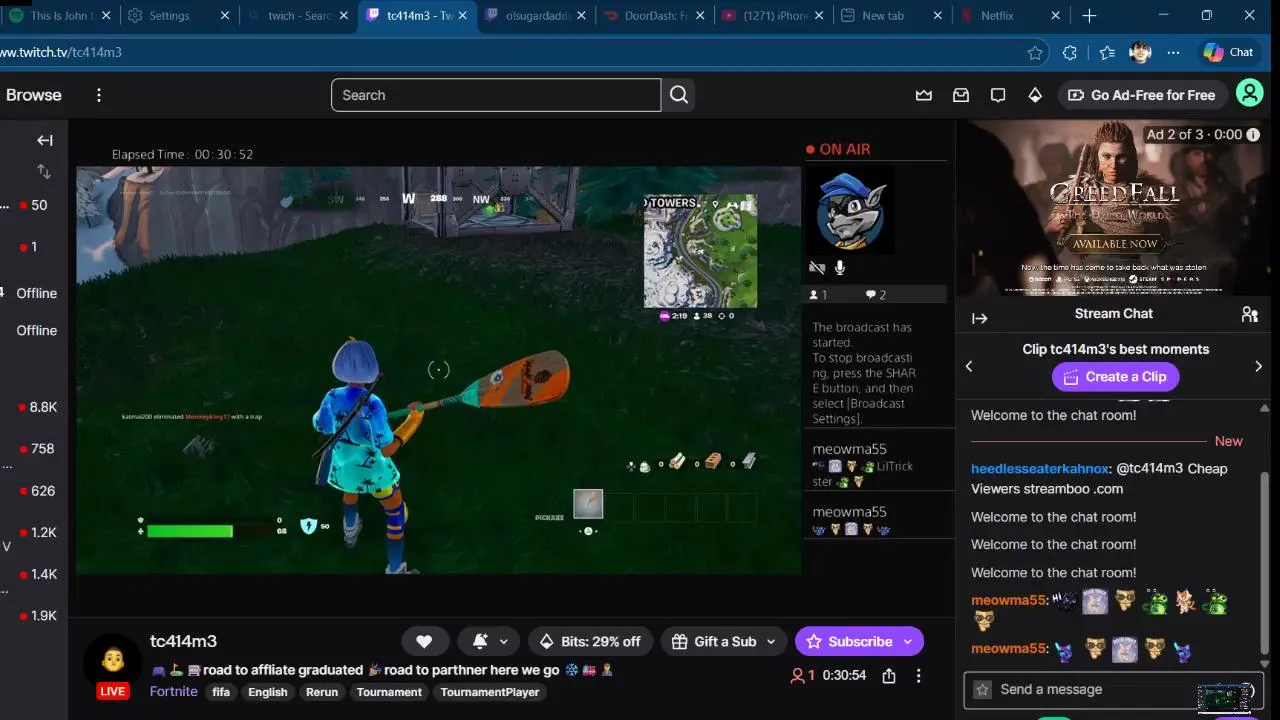Click the tc414m3 channel name
Viewport: 1280px width, 720px height.
[183, 641]
